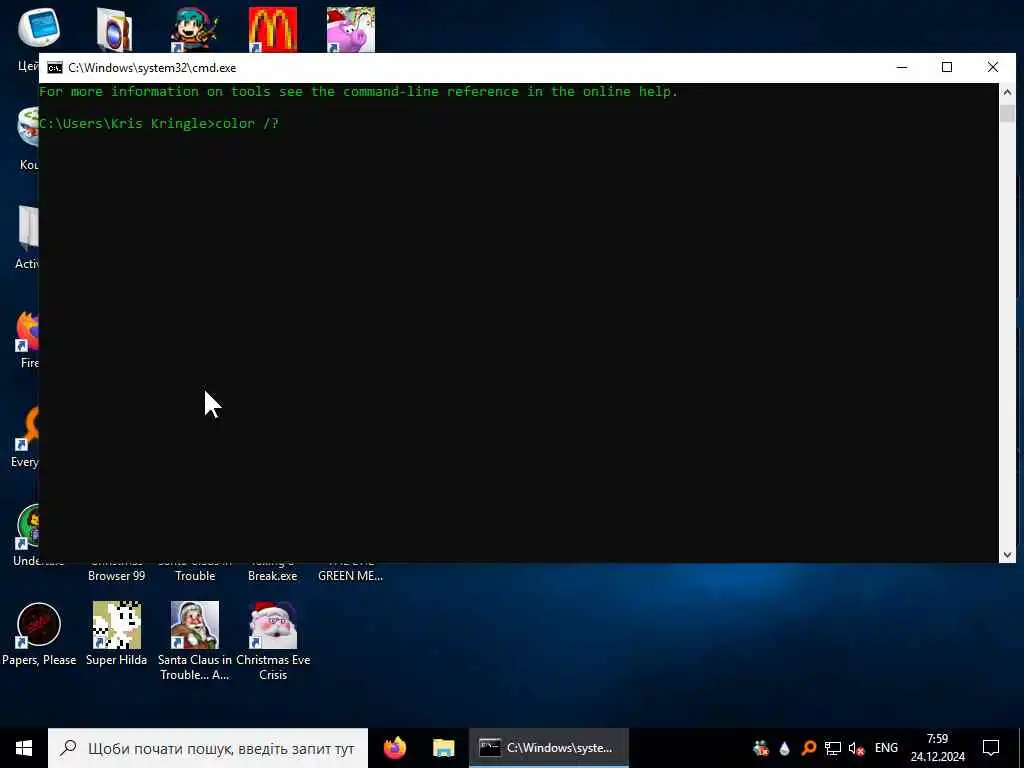Click the cmd scrollbar up arrow

(1007, 92)
